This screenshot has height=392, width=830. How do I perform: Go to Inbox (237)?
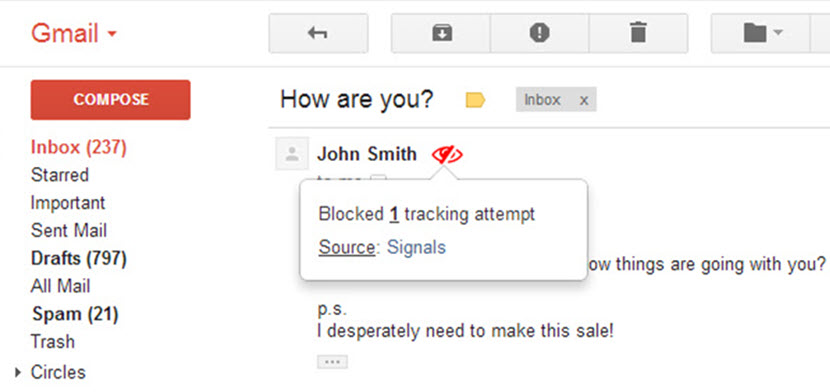pos(79,147)
